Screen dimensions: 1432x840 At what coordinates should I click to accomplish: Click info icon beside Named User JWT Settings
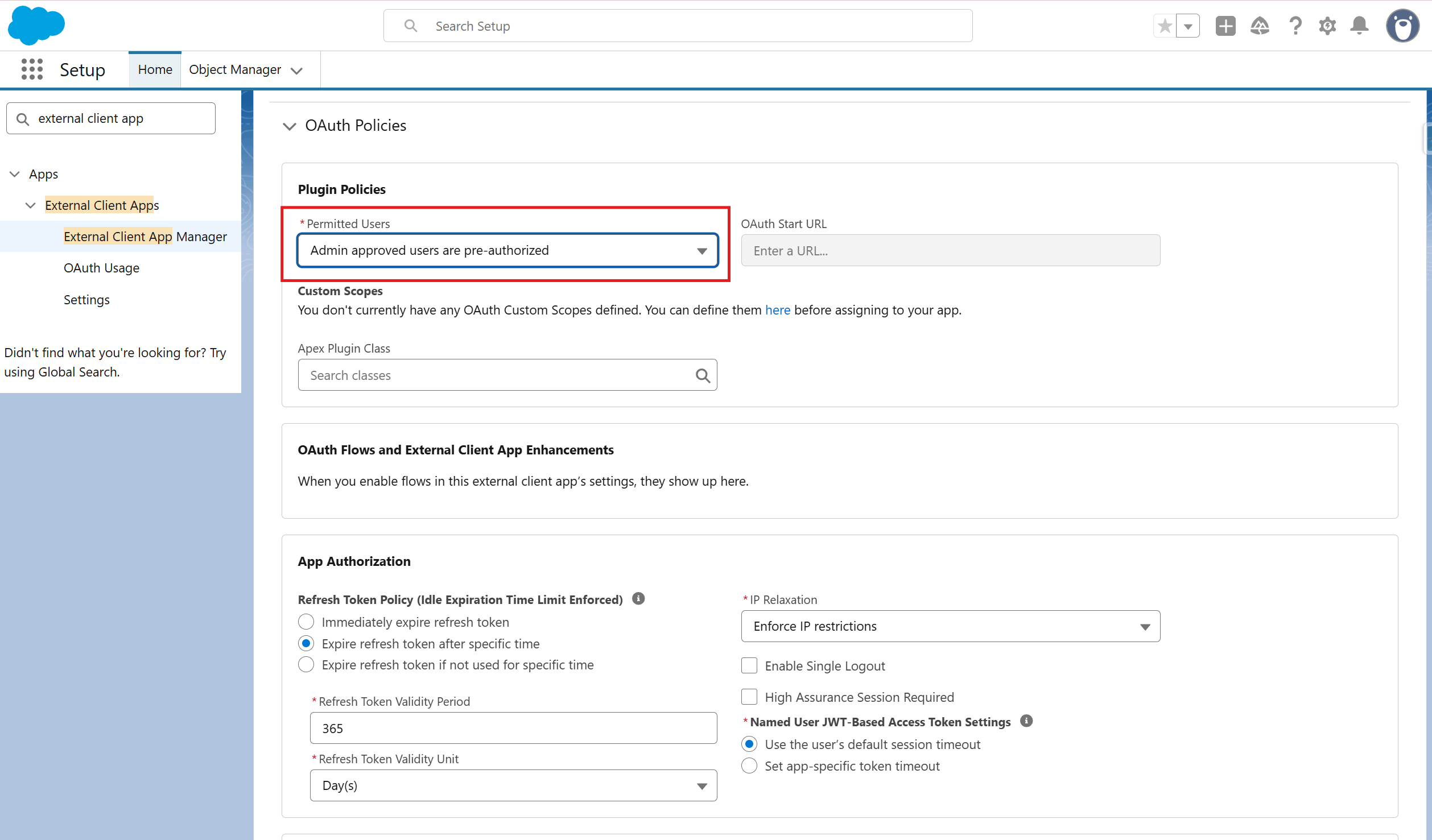pos(1026,721)
